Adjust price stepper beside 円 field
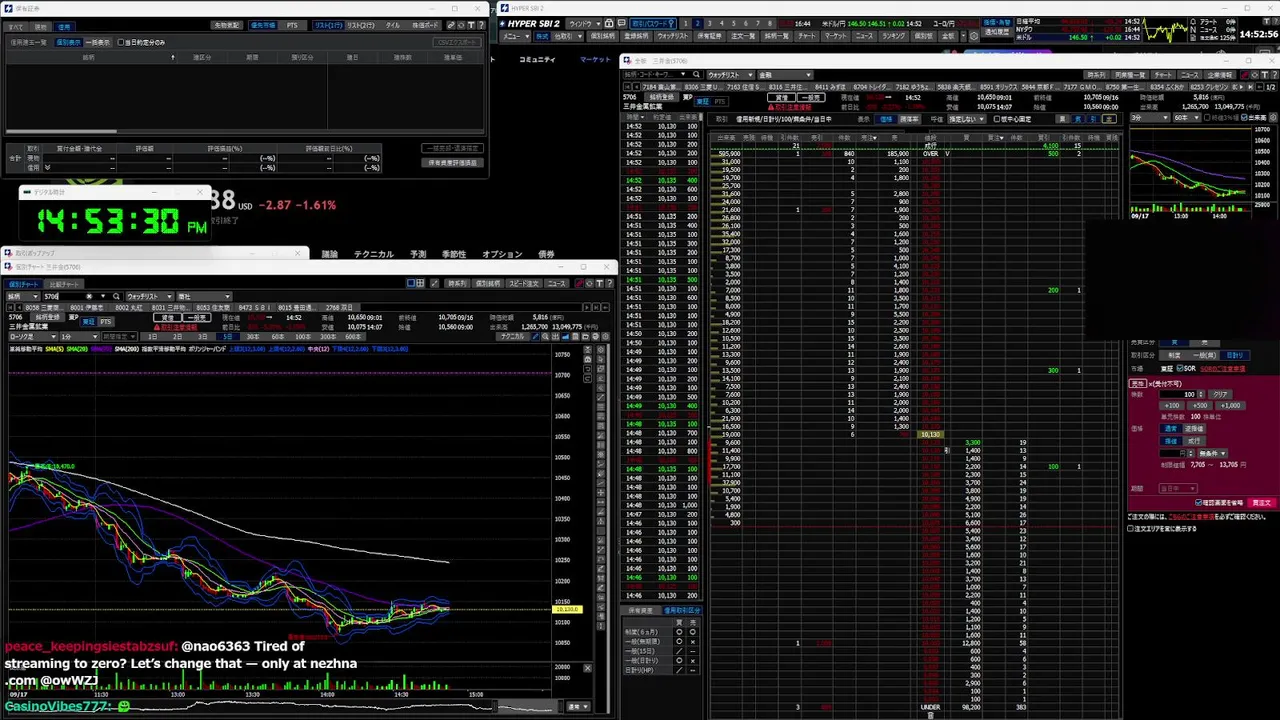This screenshot has height=720, width=1280. 1191,453
